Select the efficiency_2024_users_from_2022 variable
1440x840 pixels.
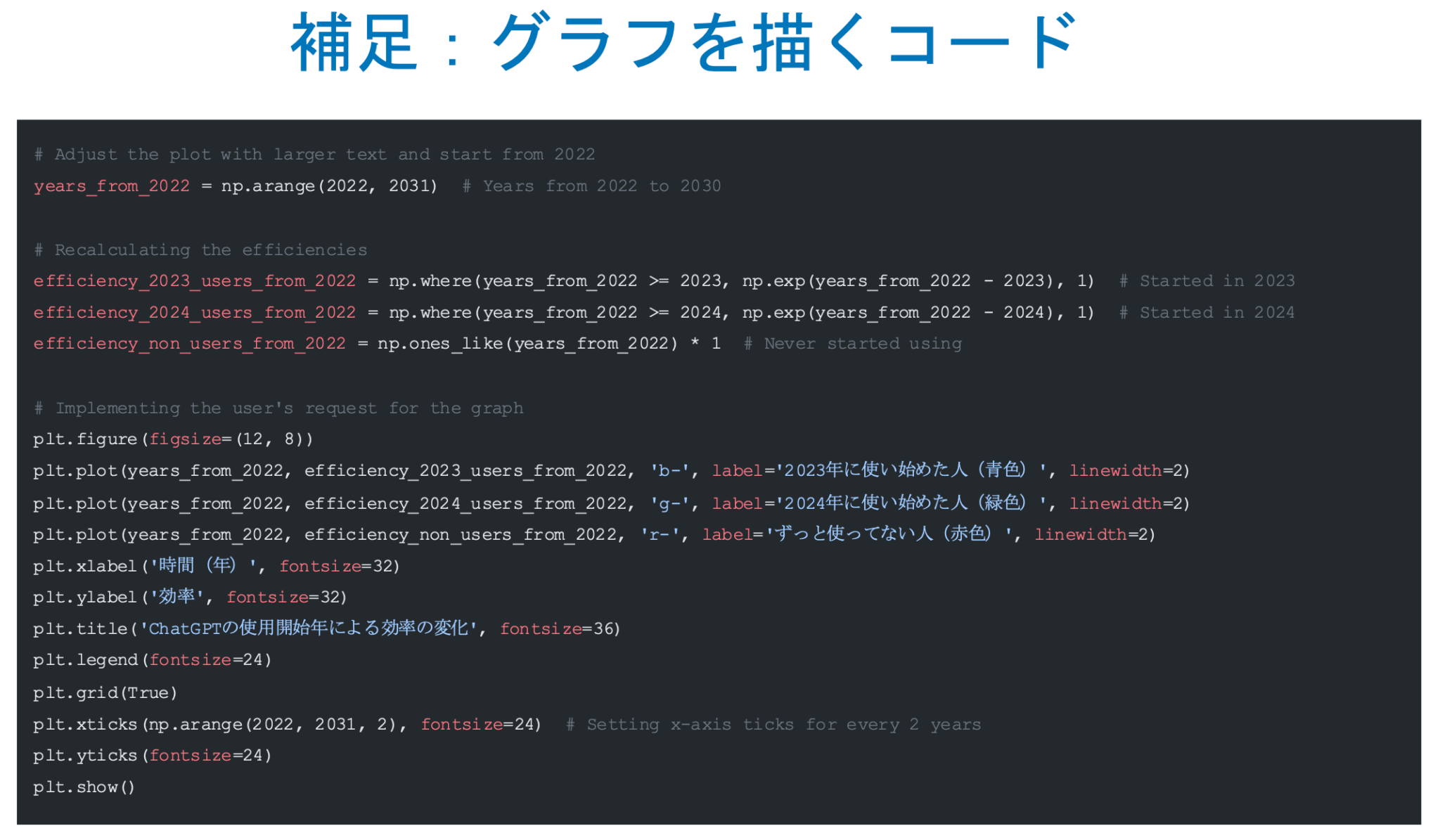(x=194, y=312)
